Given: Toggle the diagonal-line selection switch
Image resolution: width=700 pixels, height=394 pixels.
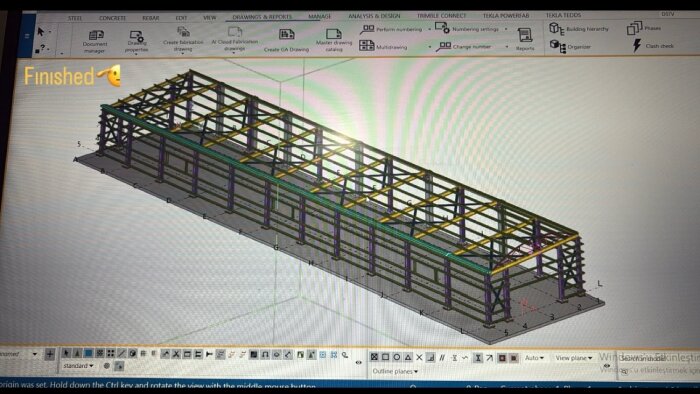Looking at the screenshot, I should (121, 353).
